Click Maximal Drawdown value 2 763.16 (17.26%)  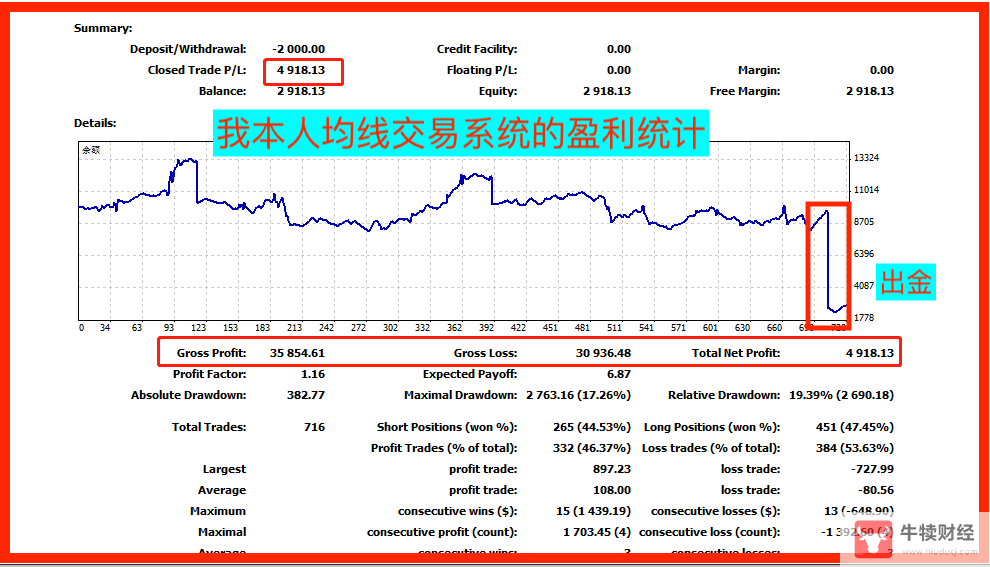pos(578,395)
